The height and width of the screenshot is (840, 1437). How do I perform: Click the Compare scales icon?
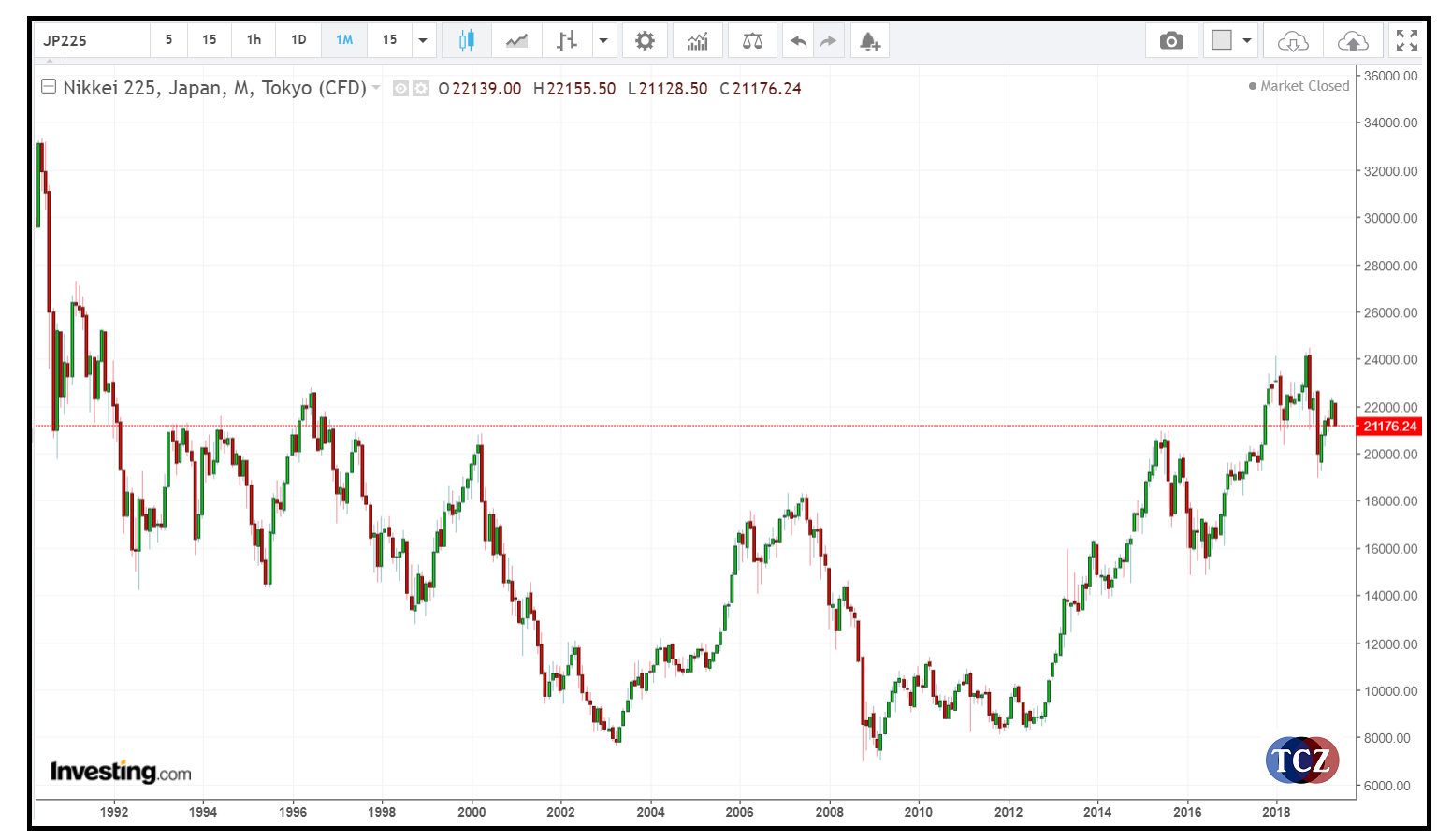pyautogui.click(x=753, y=40)
